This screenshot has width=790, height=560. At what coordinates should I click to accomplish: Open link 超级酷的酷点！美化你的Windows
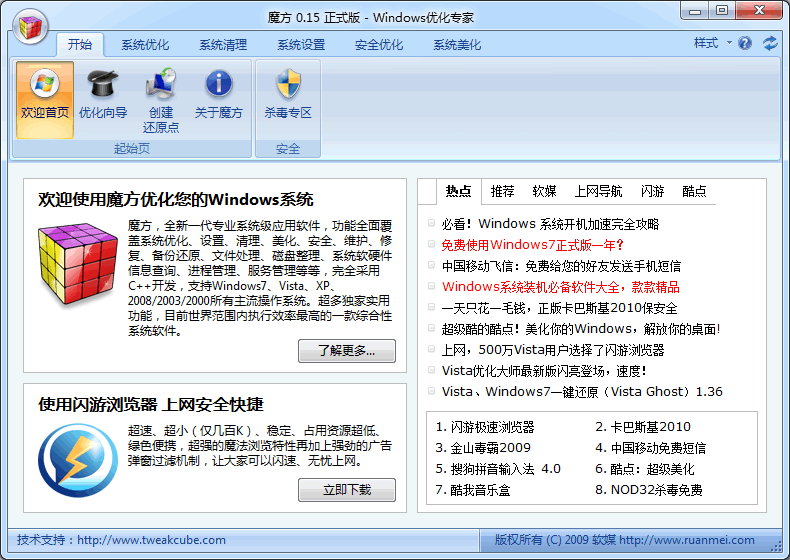[x=581, y=329]
